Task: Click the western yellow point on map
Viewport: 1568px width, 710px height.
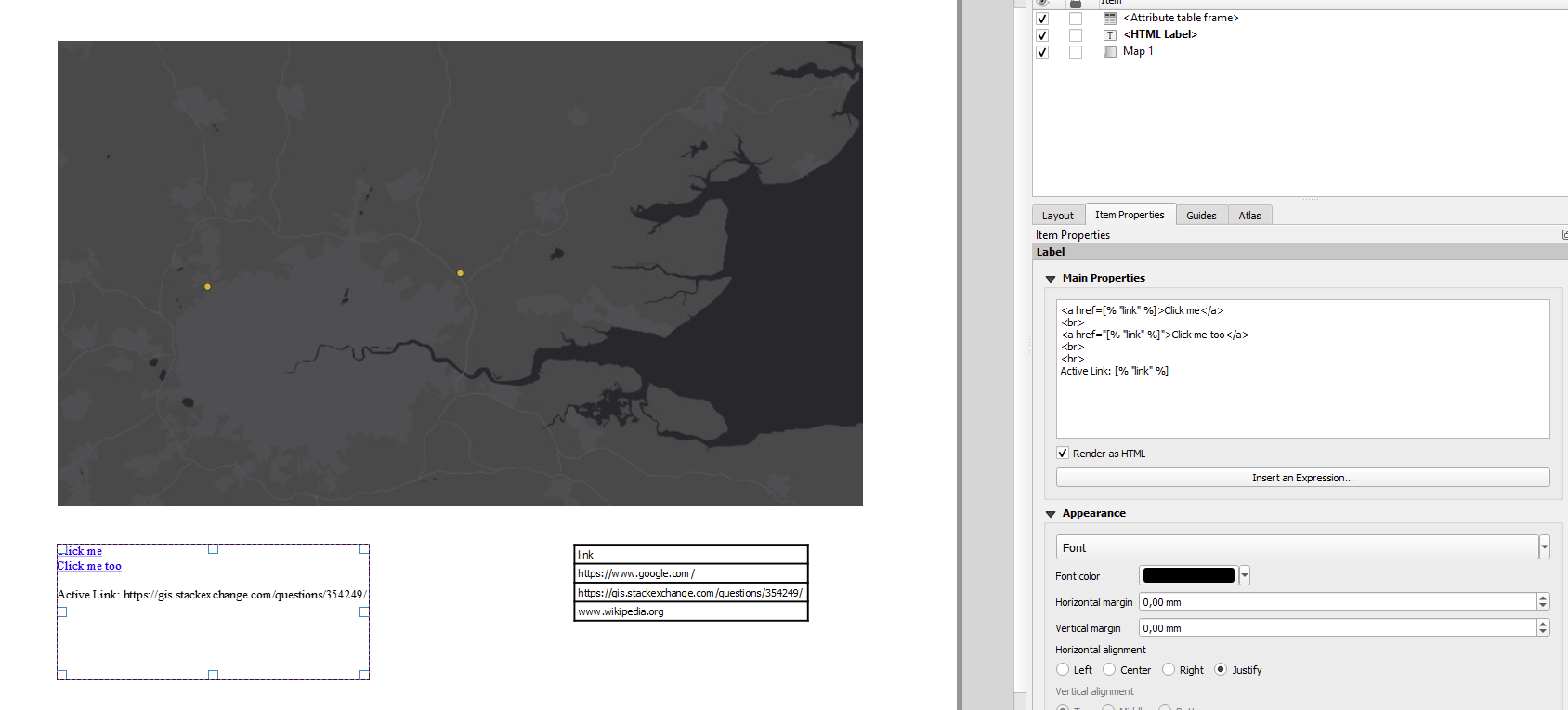Action: (207, 286)
